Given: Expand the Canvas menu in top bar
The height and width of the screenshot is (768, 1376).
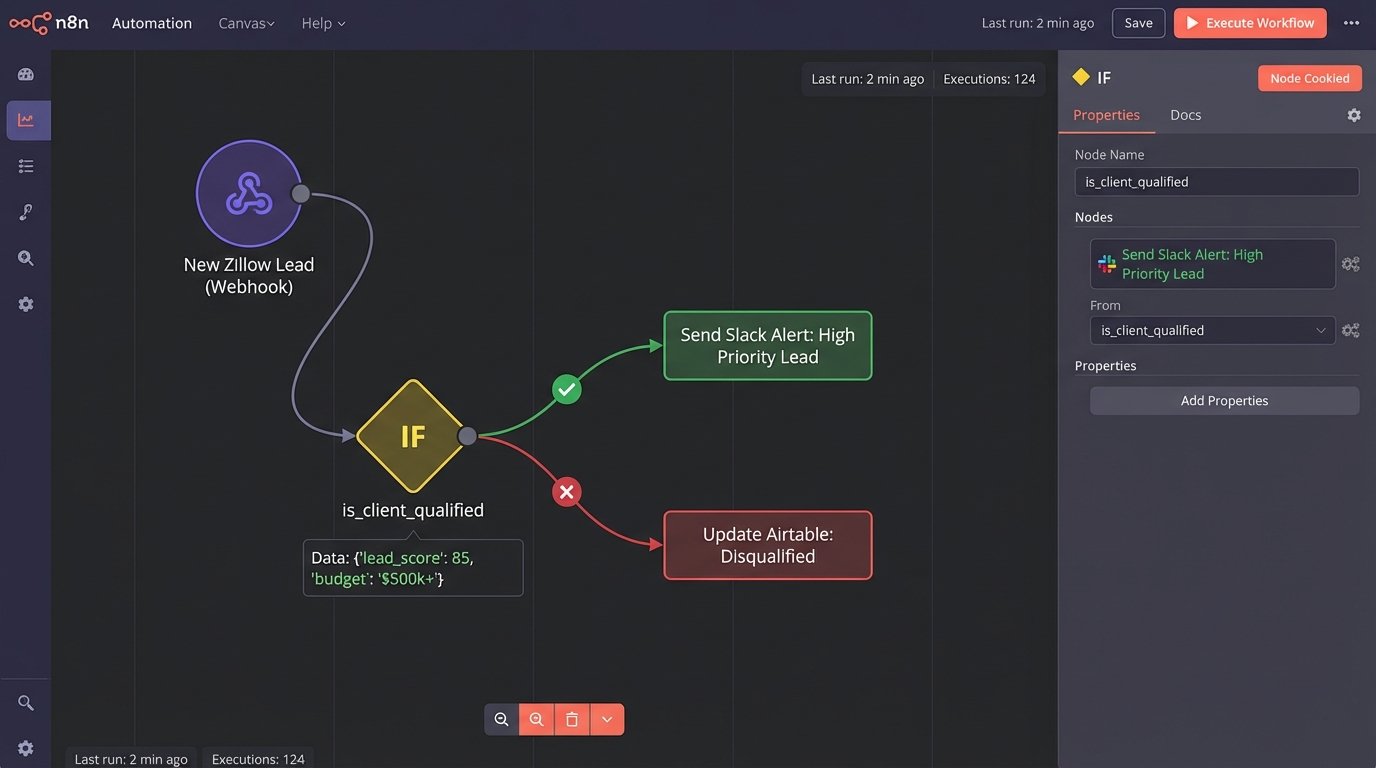Looking at the screenshot, I should (246, 23).
